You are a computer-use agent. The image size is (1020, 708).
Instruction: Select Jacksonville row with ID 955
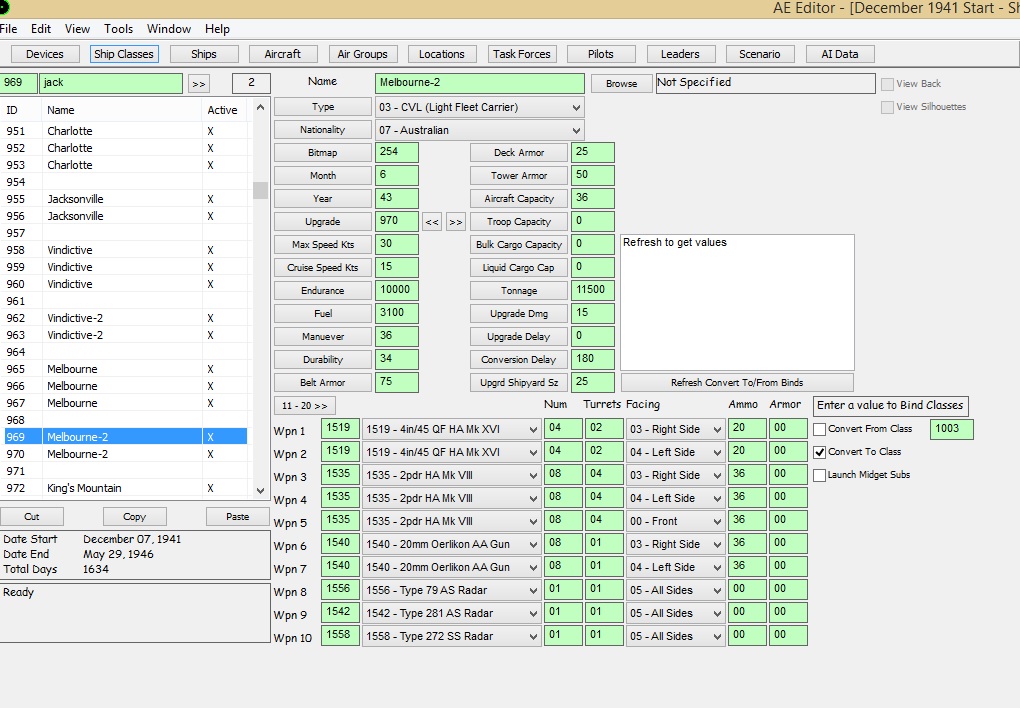pos(124,199)
